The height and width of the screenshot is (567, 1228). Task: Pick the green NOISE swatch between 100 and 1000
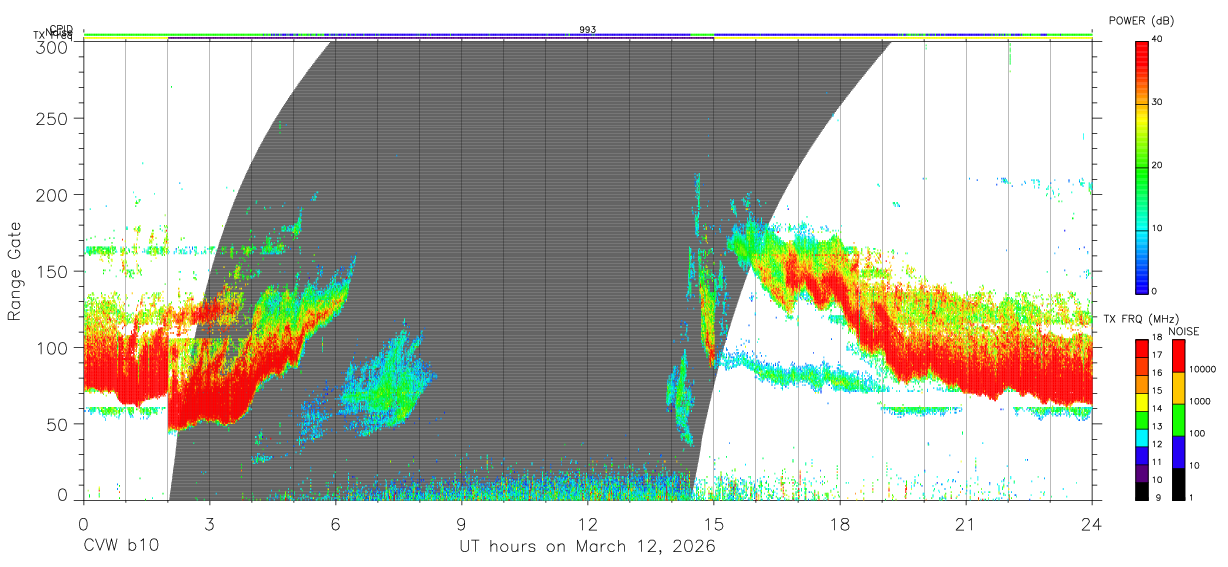point(1178,419)
